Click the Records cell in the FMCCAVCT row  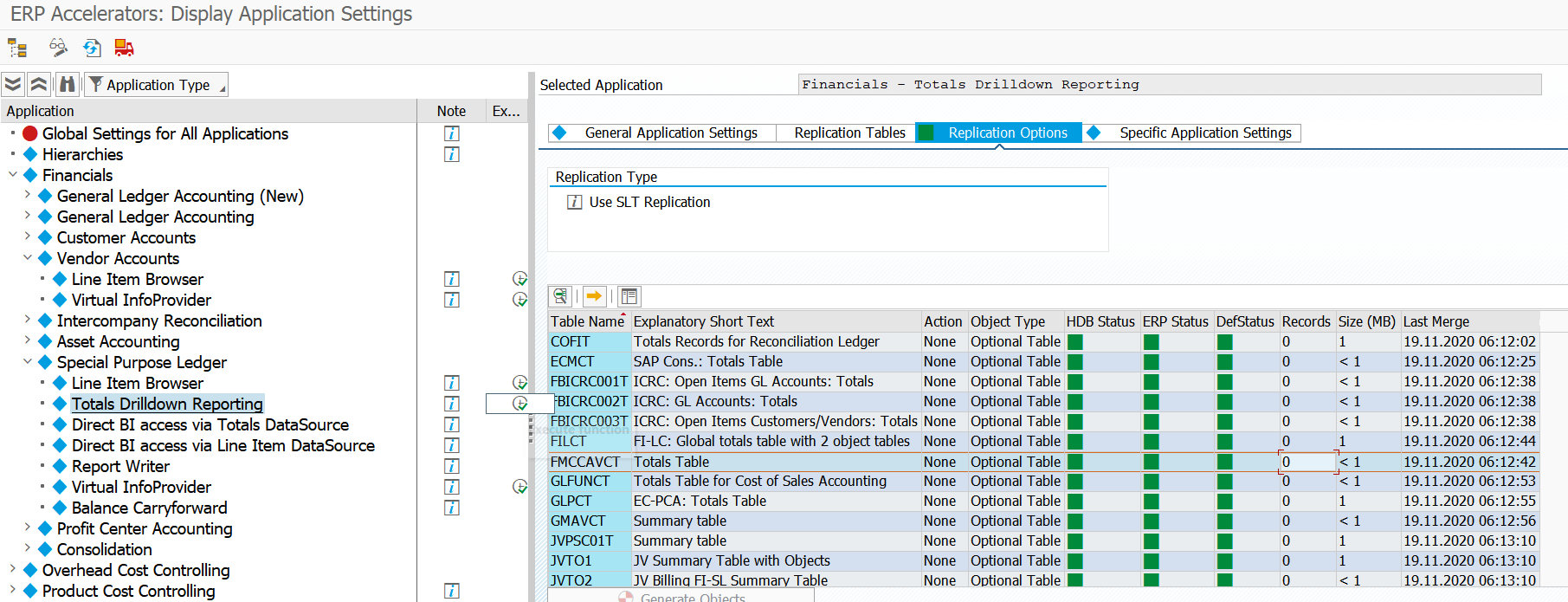point(1307,462)
